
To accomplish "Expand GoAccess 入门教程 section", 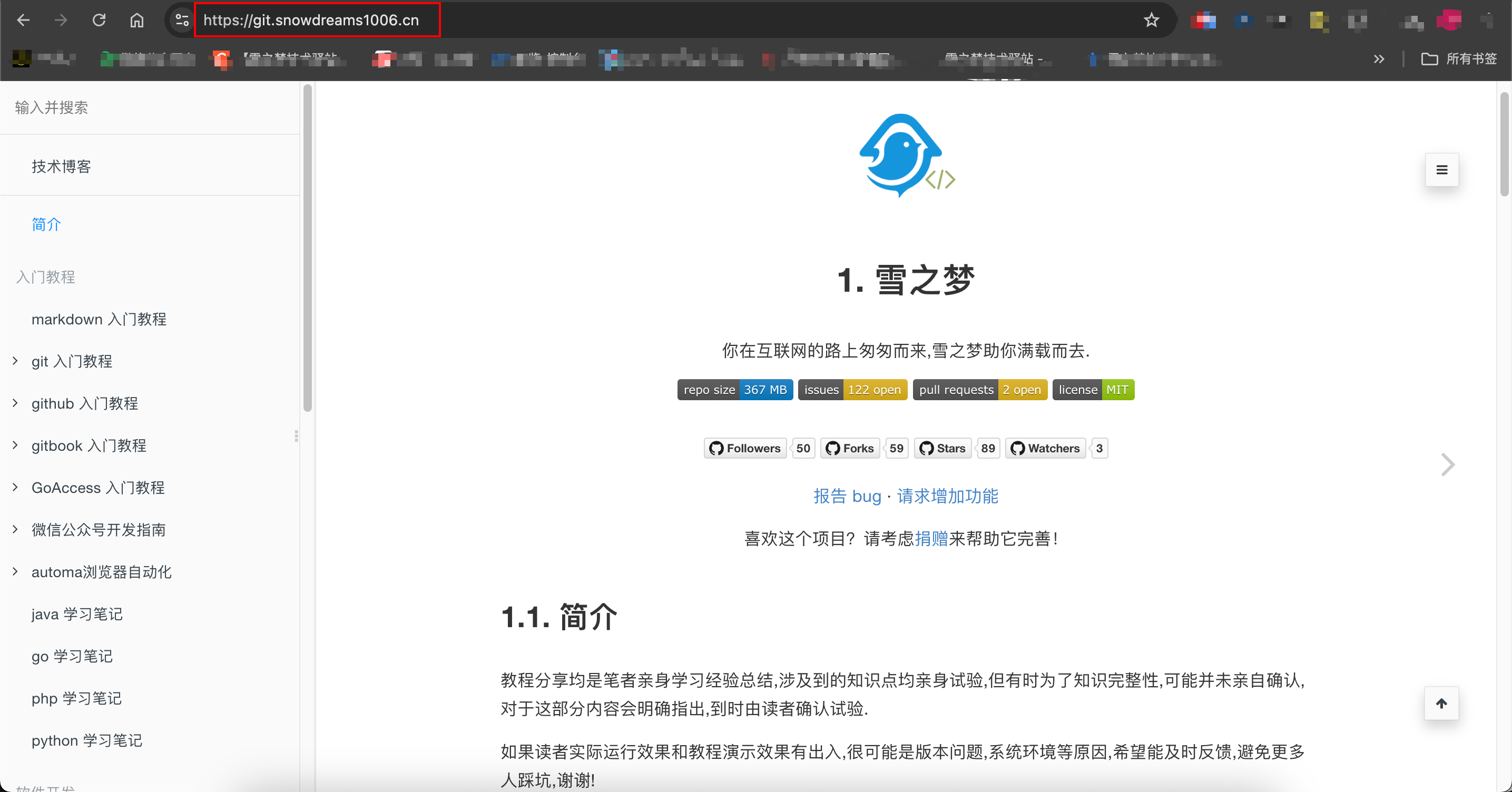I will click(15, 487).
